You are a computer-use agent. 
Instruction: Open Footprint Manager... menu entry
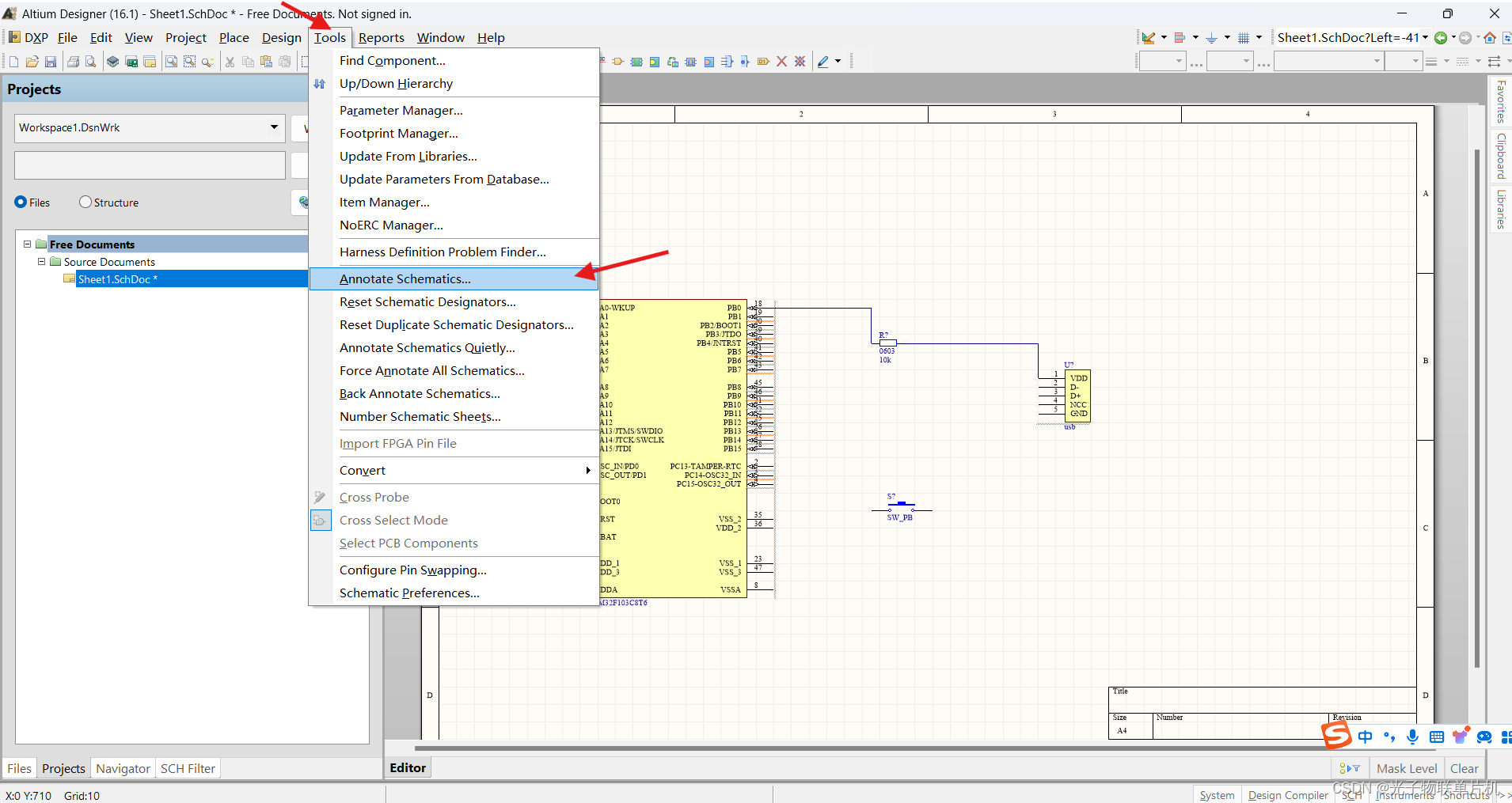tap(454, 133)
